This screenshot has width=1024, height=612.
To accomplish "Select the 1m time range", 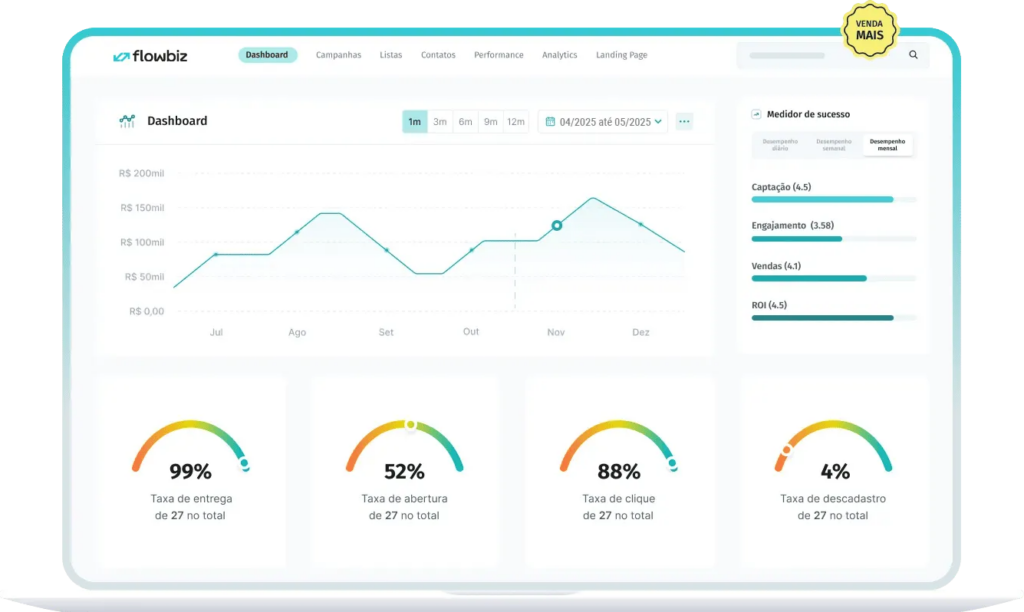I will pyautogui.click(x=414, y=122).
